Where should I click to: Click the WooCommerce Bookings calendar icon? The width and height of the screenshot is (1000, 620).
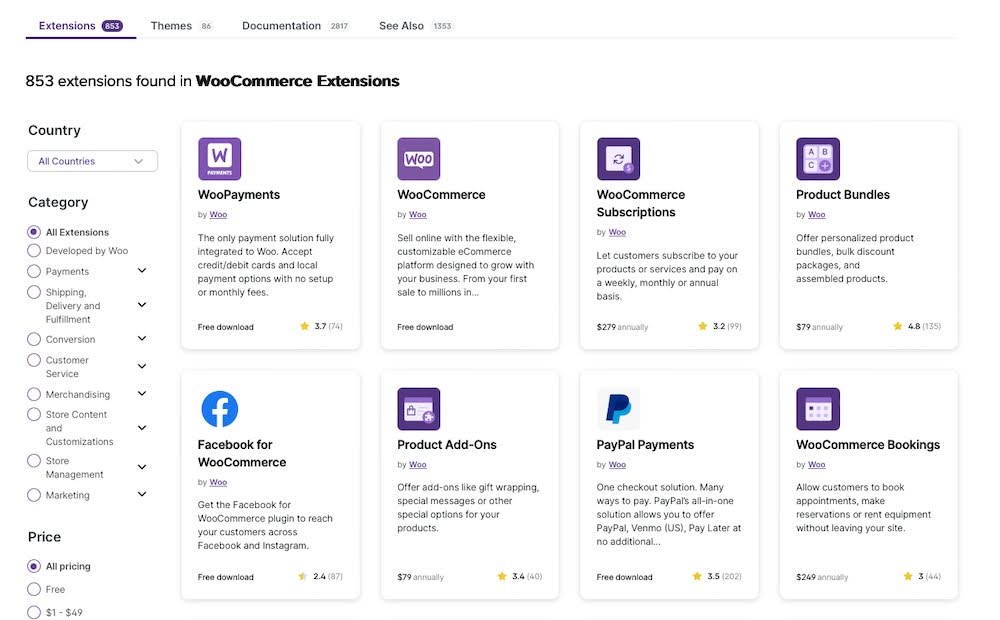point(818,409)
